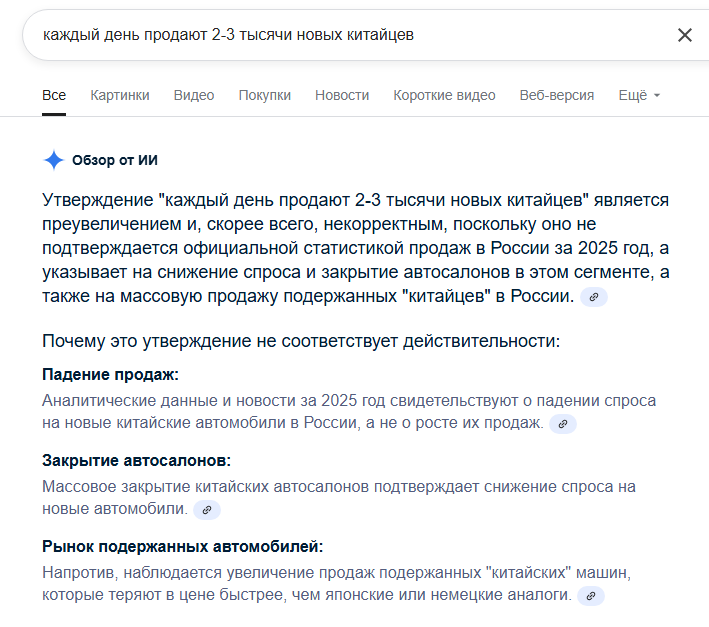Open the Видео results tab
Screen dimensions: 709x627
pyautogui.click(x=194, y=95)
